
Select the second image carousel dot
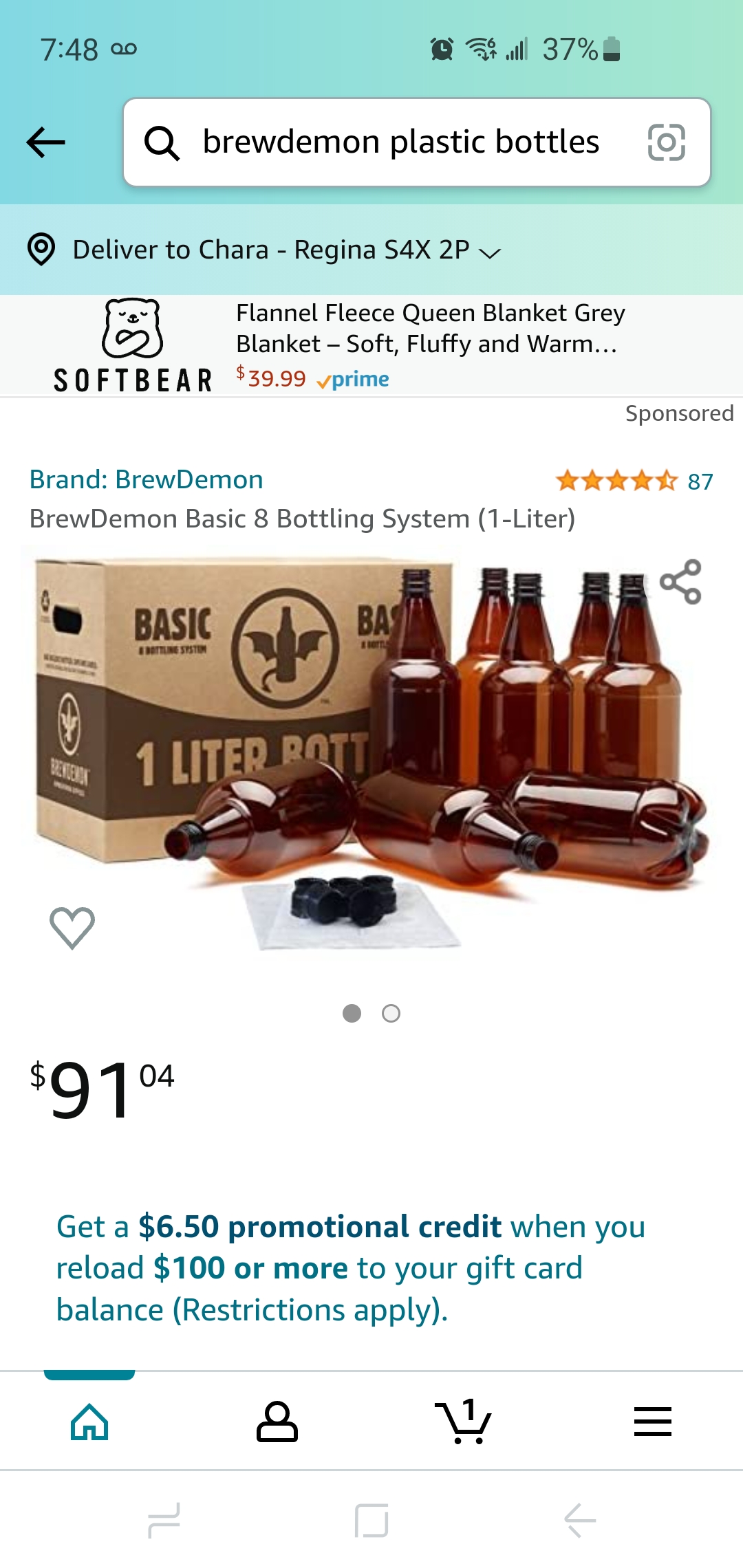[x=391, y=1013]
